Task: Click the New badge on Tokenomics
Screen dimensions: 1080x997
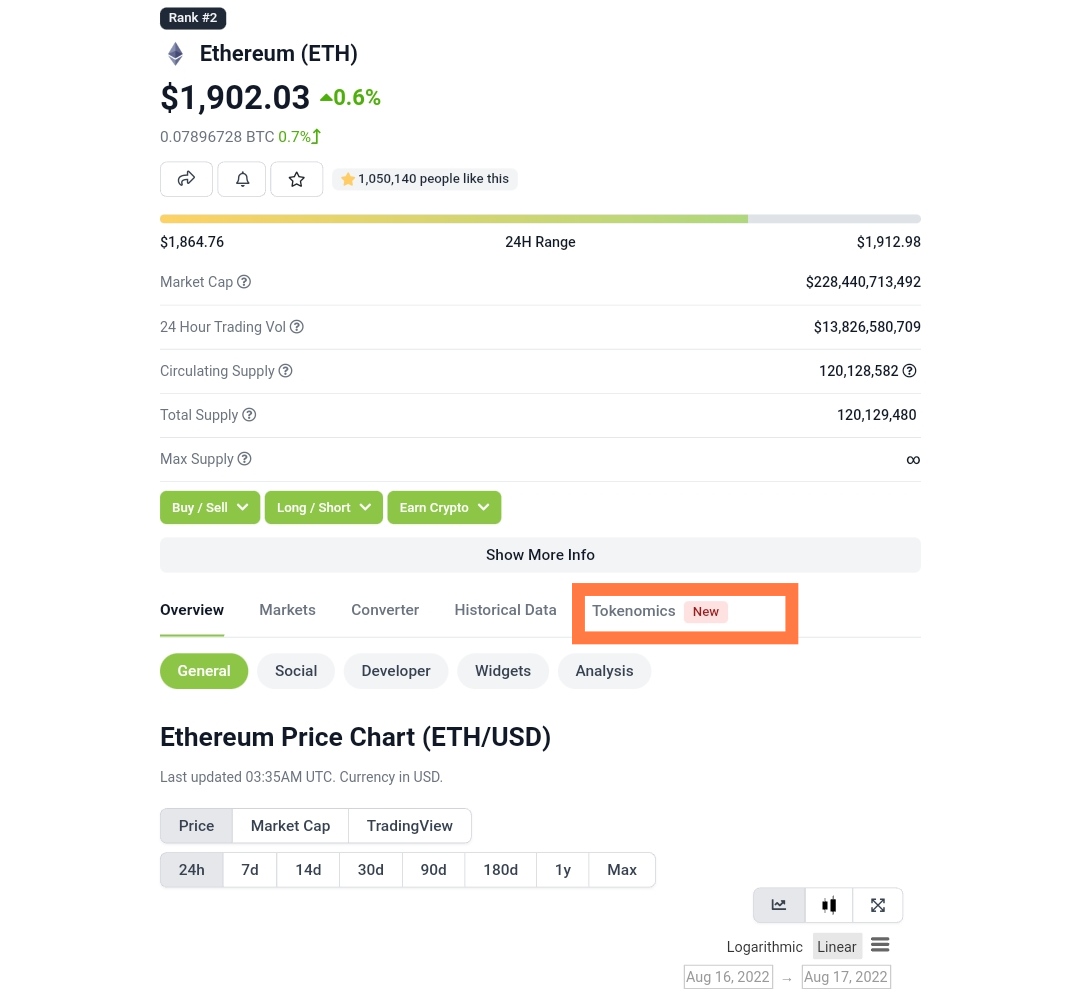Action: 705,612
